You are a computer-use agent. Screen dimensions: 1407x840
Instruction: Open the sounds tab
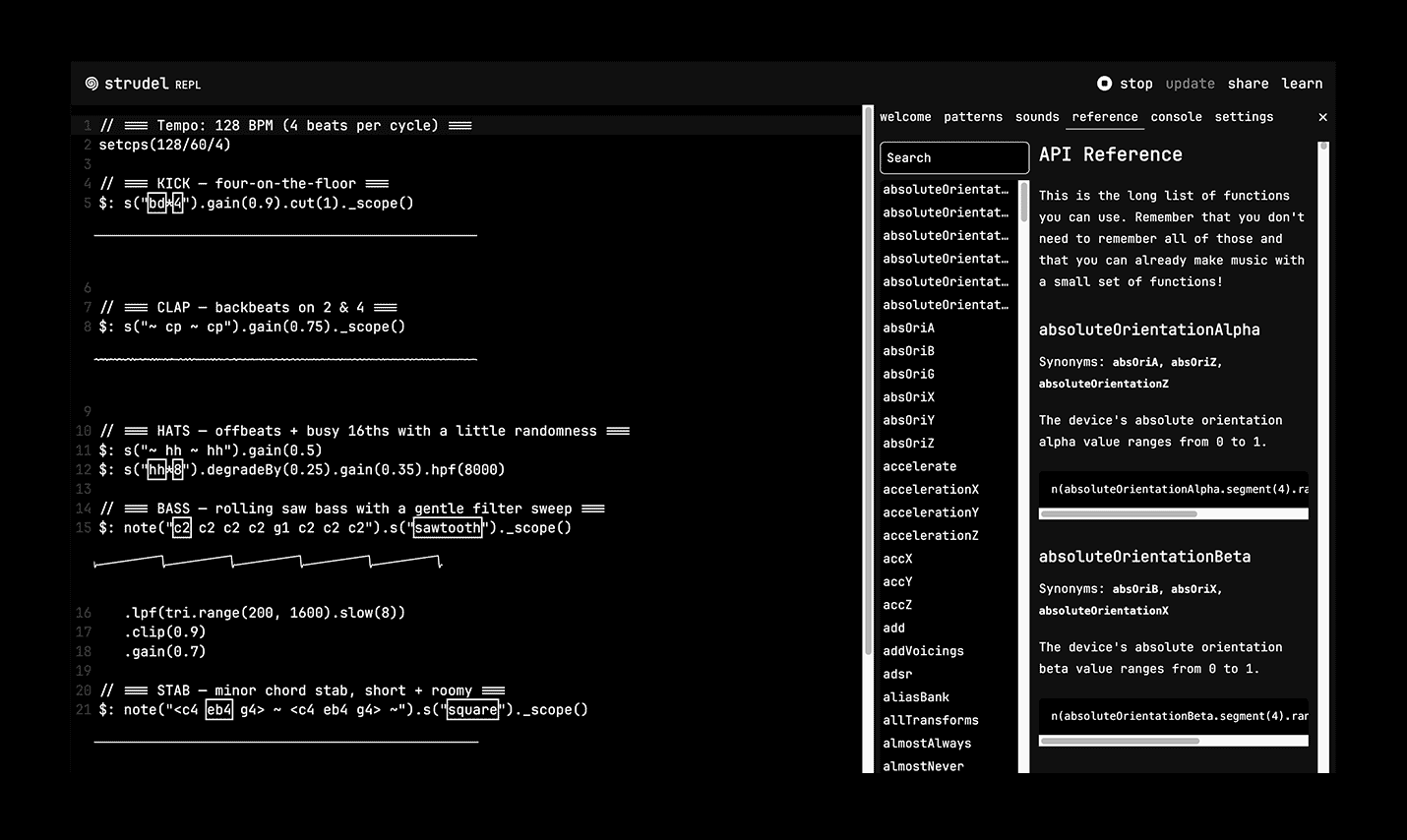click(x=1037, y=117)
